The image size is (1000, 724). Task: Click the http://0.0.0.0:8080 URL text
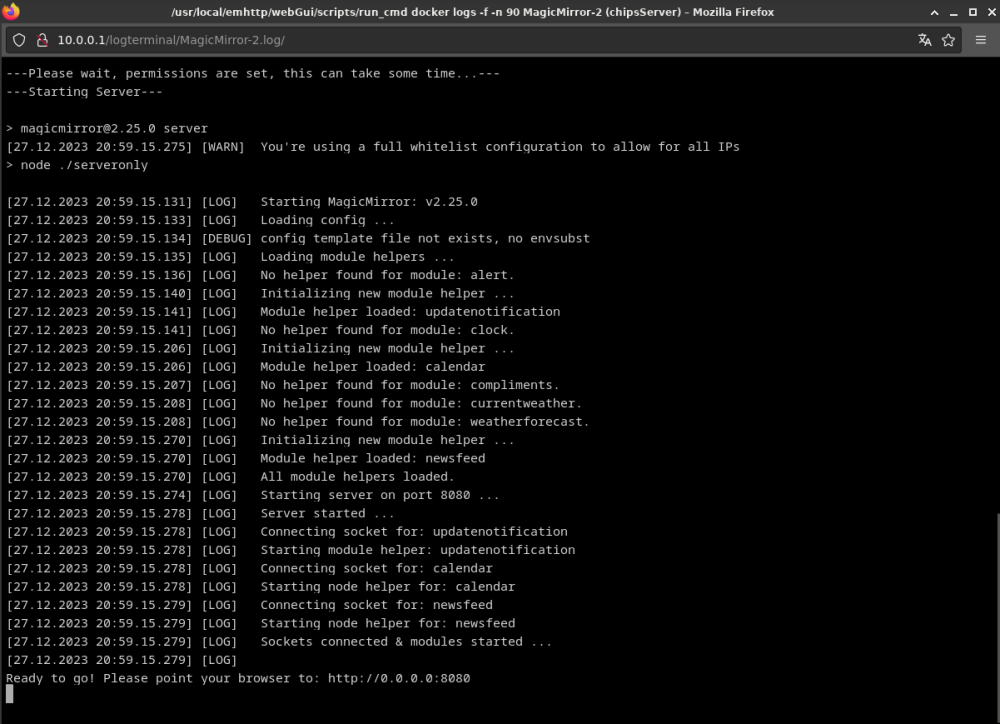(x=399, y=678)
